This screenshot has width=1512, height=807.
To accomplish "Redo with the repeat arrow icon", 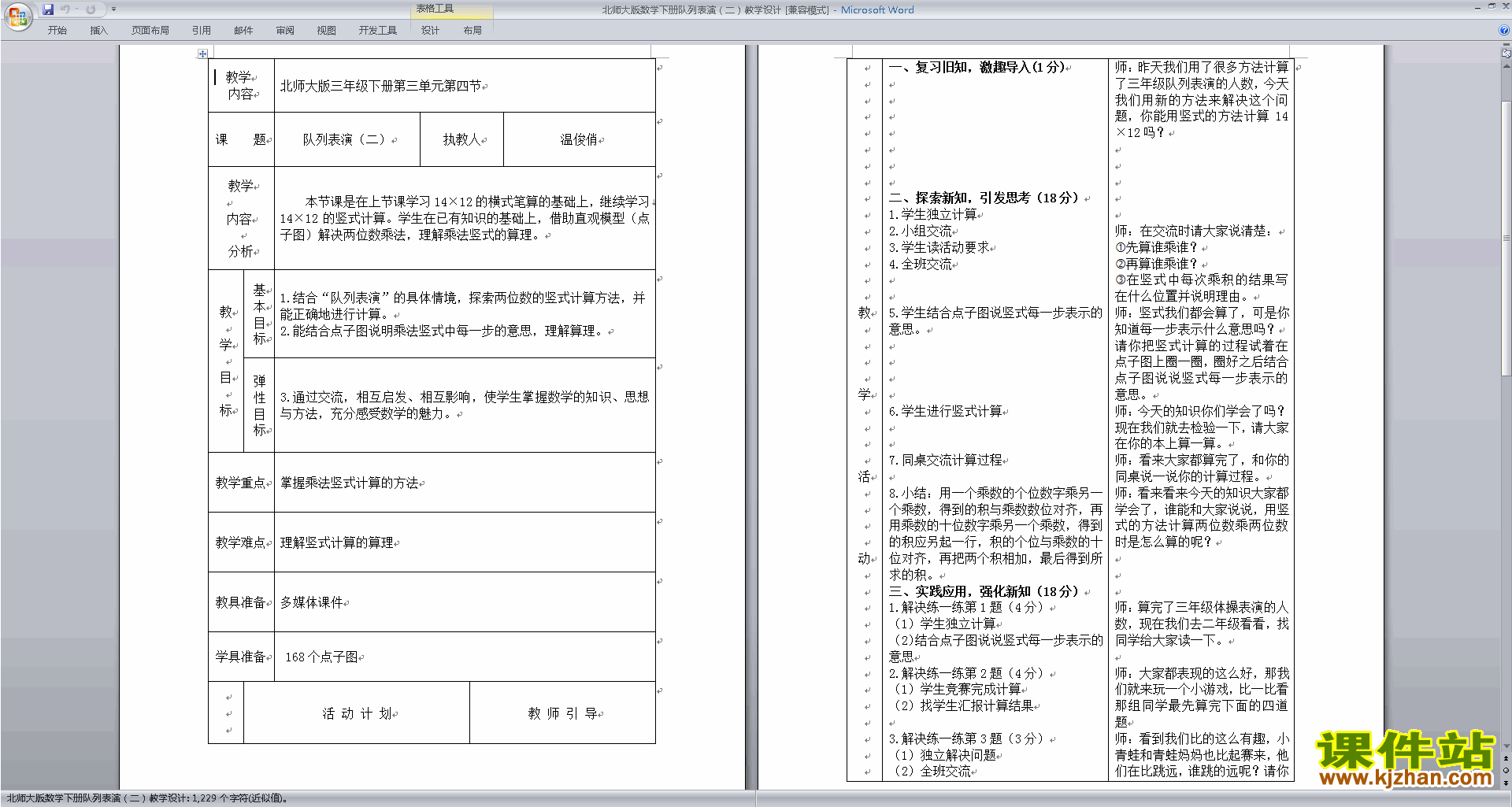I will click(91, 9).
